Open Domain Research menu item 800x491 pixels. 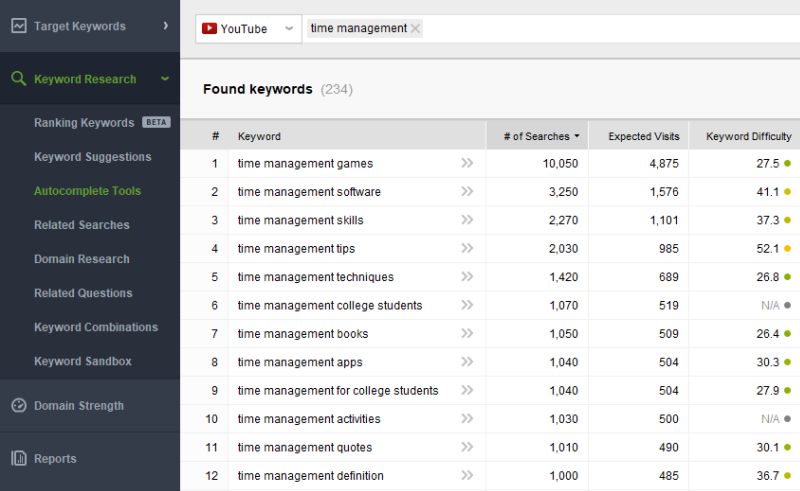(82, 259)
